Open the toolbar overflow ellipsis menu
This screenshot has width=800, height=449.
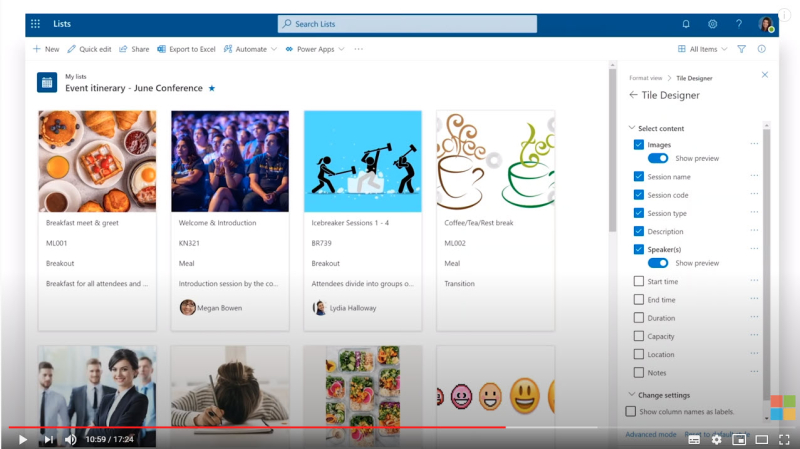pos(359,49)
